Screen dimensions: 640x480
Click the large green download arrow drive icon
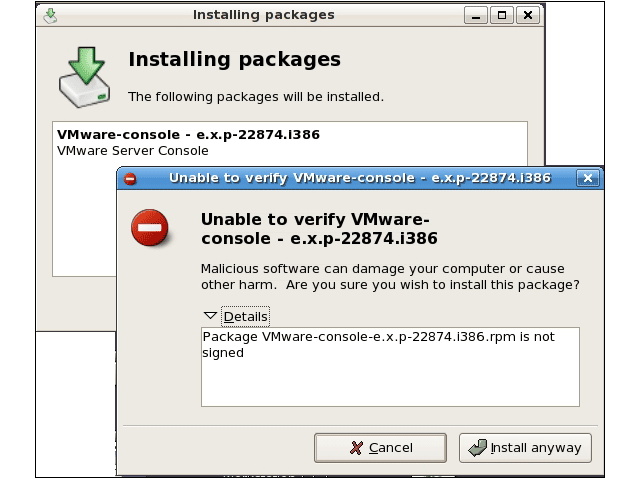84,77
